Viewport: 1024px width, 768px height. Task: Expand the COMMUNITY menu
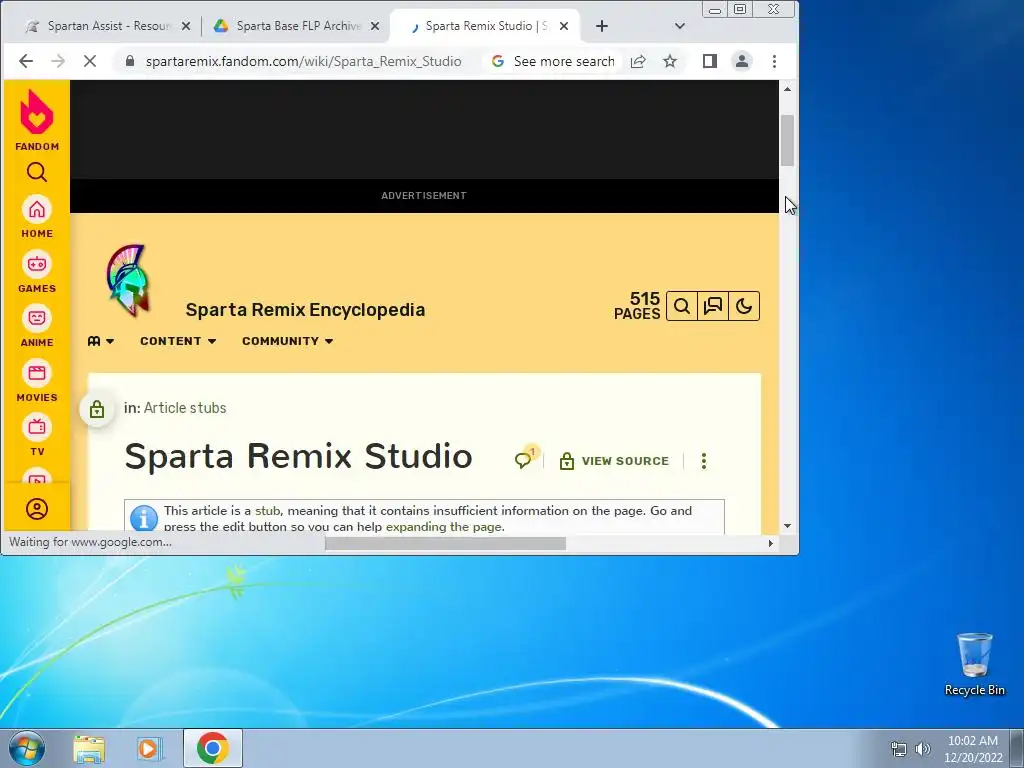[x=287, y=341]
